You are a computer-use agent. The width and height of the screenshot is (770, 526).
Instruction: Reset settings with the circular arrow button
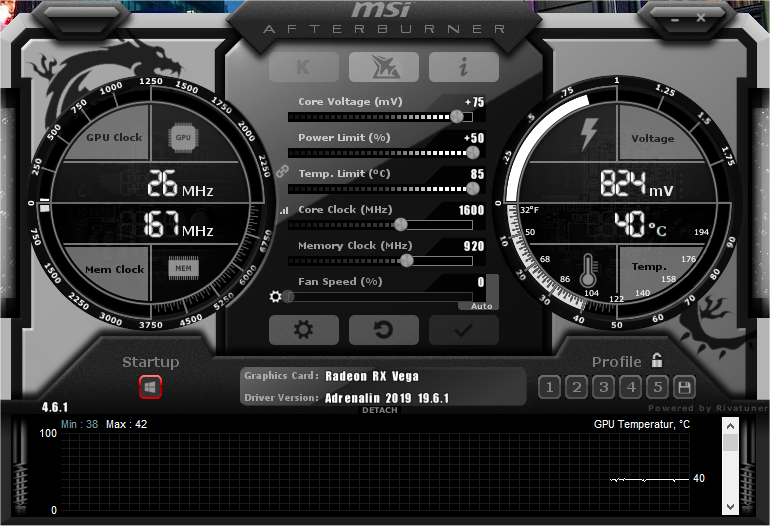pyautogui.click(x=384, y=330)
